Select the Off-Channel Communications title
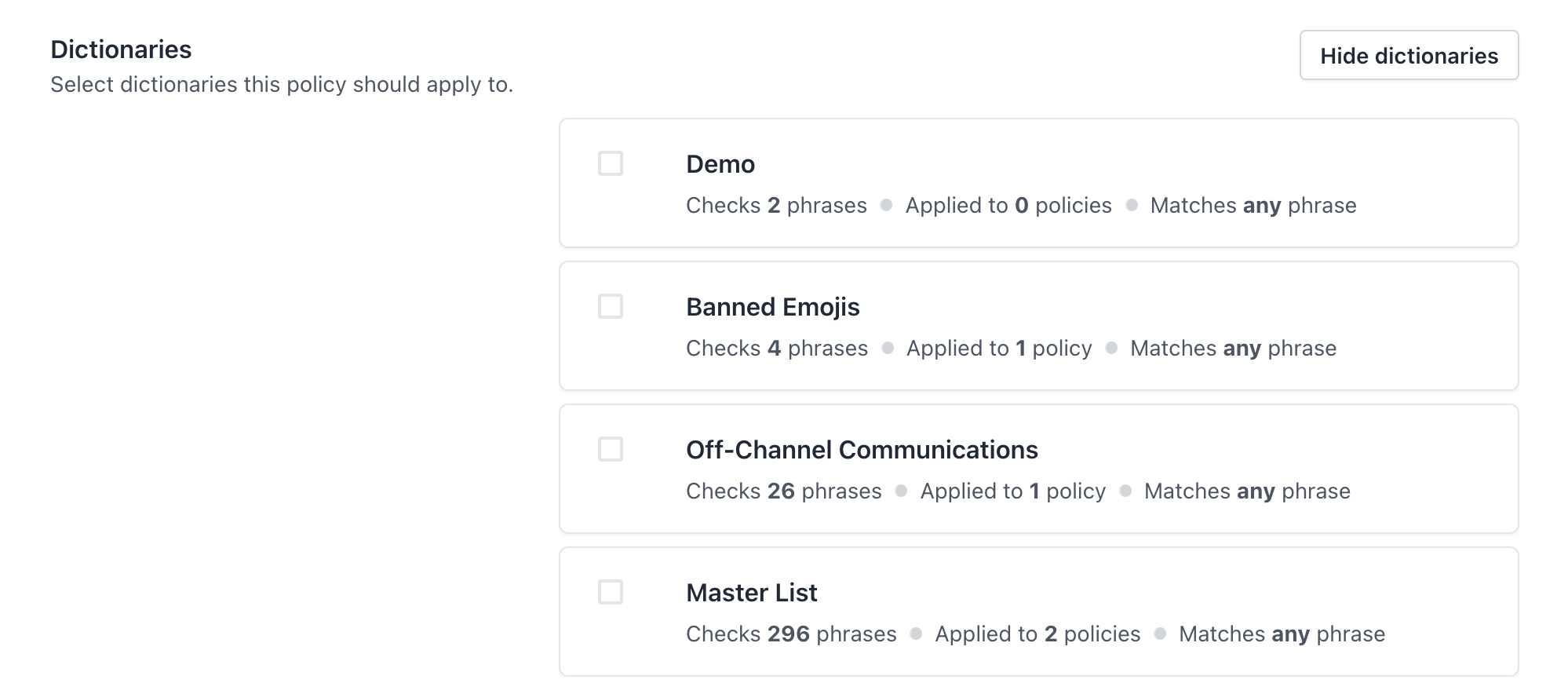The width and height of the screenshot is (1568, 694). click(861, 450)
